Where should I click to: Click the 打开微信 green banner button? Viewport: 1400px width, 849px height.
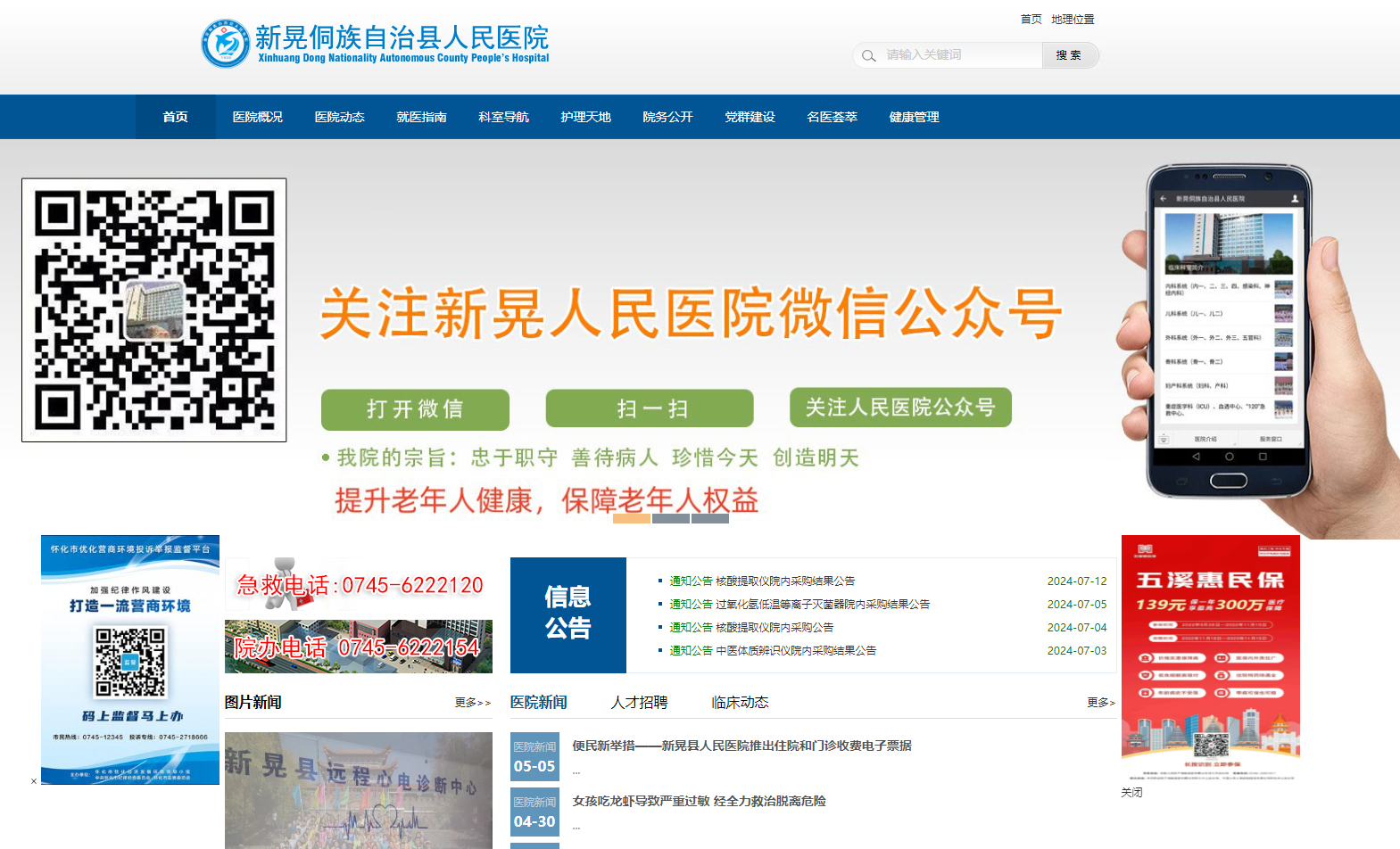tap(415, 409)
